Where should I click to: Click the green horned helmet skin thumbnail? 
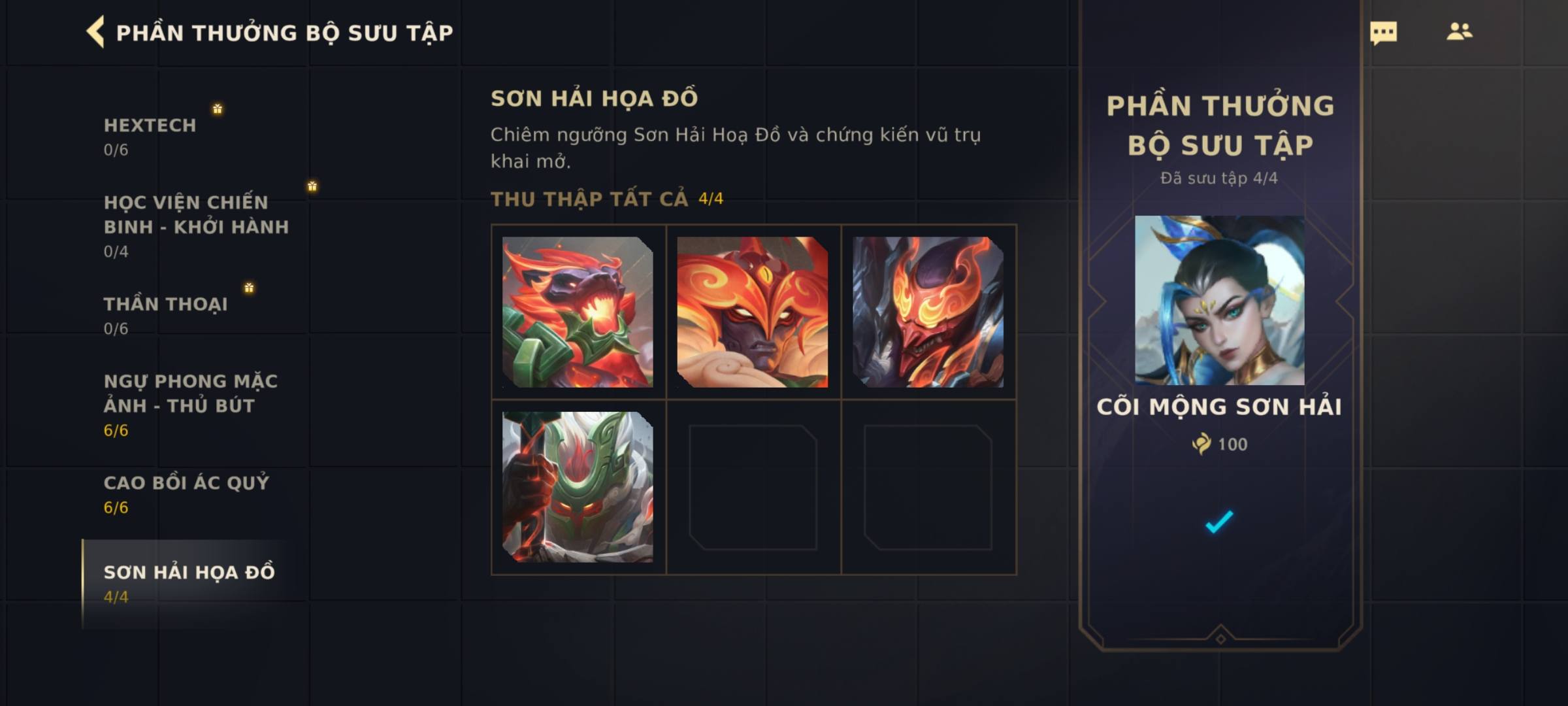coord(578,487)
